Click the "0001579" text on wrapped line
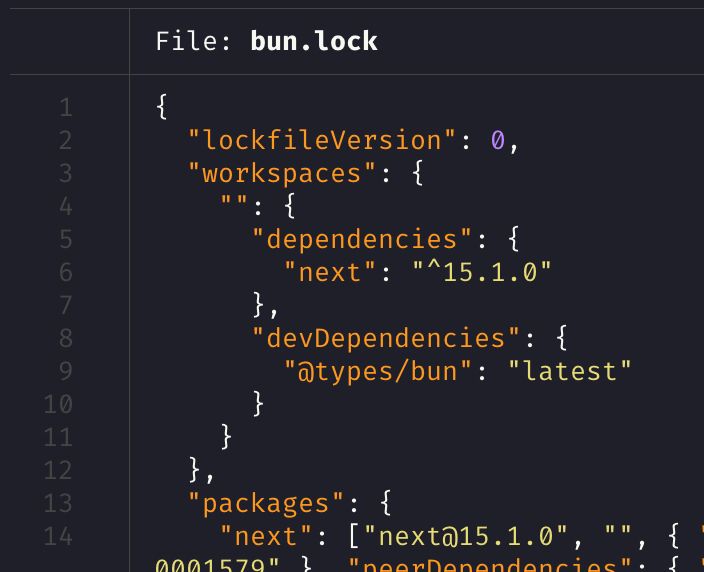704x572 pixels. point(217,565)
